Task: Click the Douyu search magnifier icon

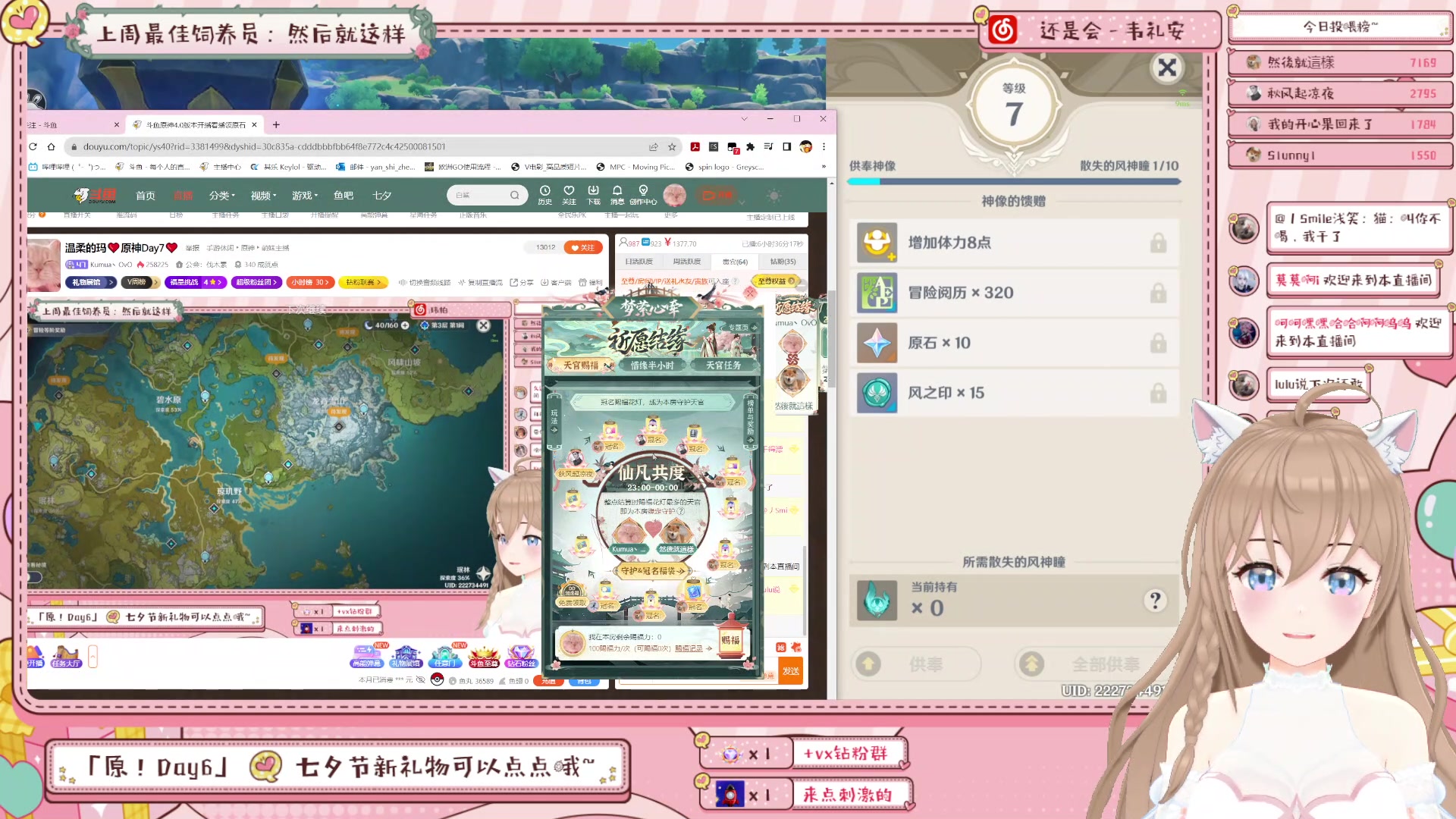Action: 514,195
